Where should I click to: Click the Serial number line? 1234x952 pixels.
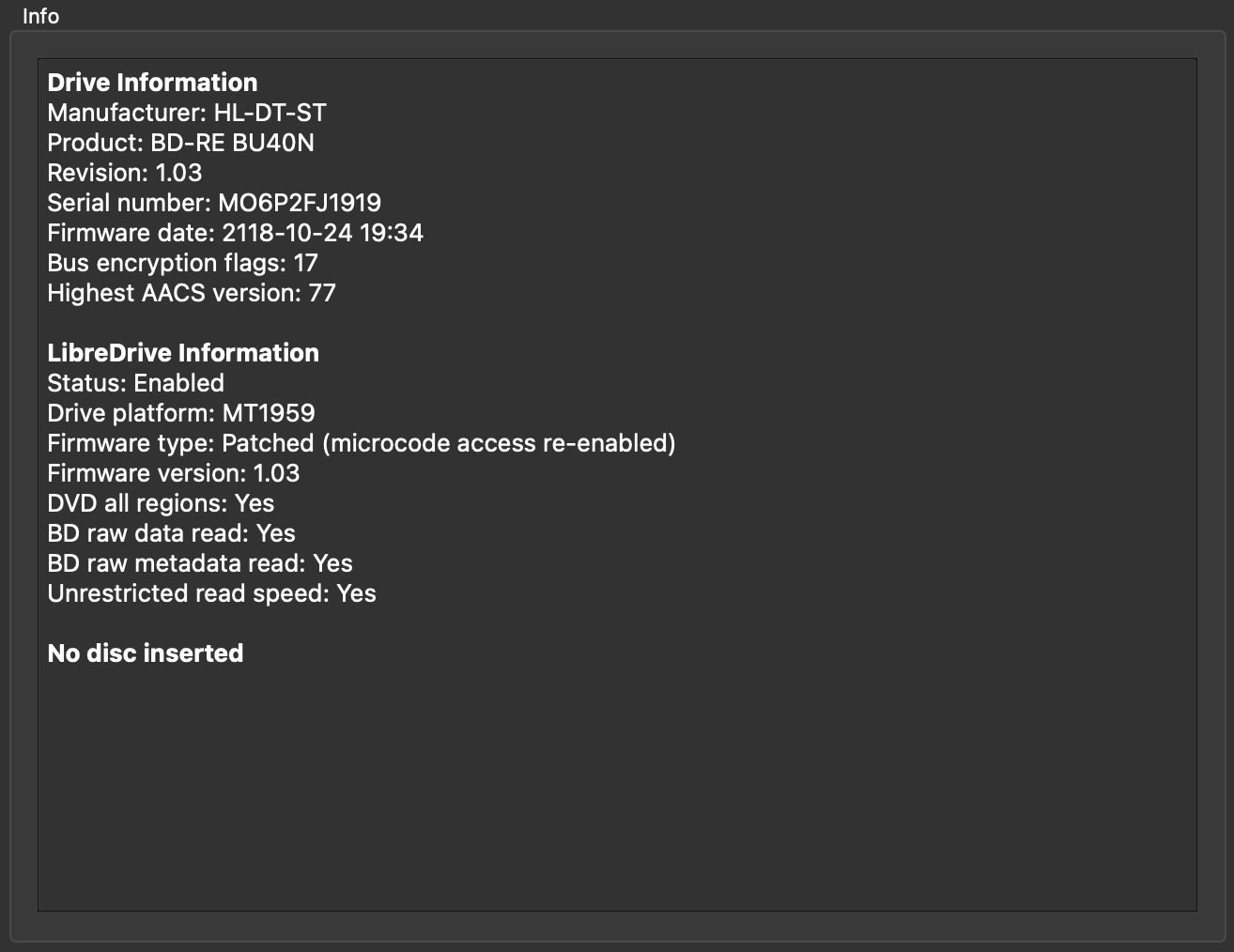(214, 203)
